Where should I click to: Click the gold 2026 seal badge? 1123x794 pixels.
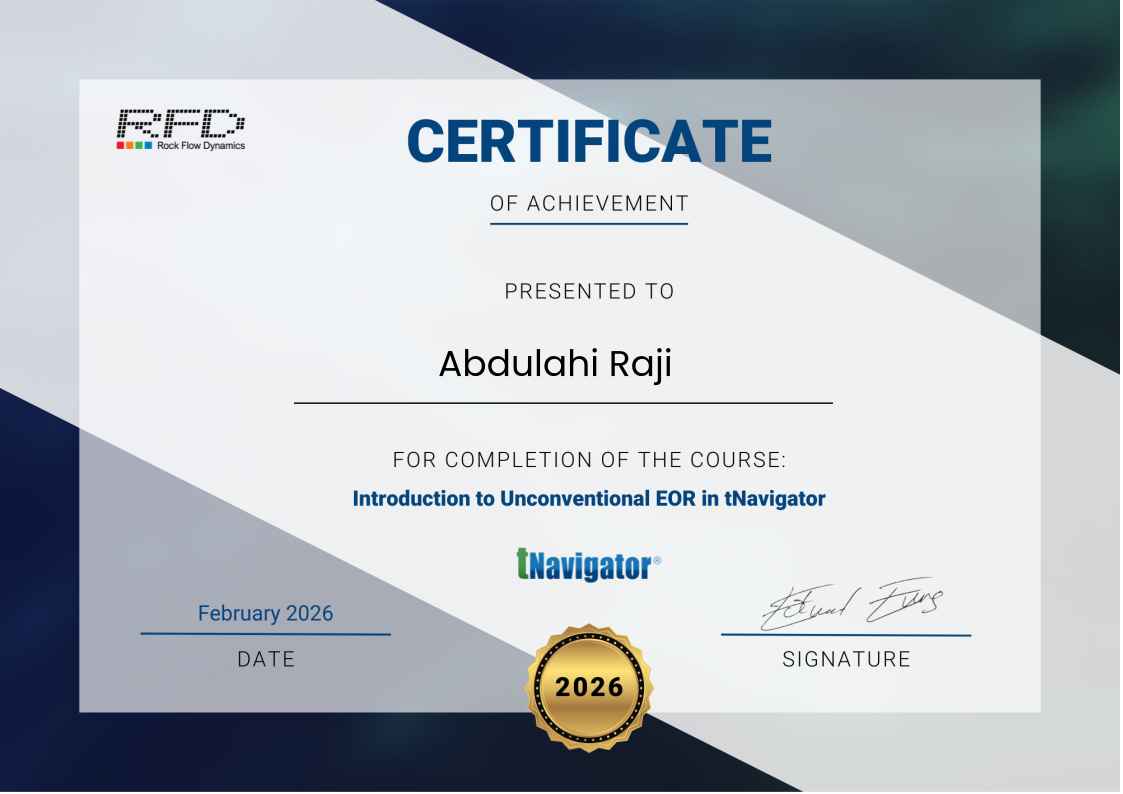(589, 686)
